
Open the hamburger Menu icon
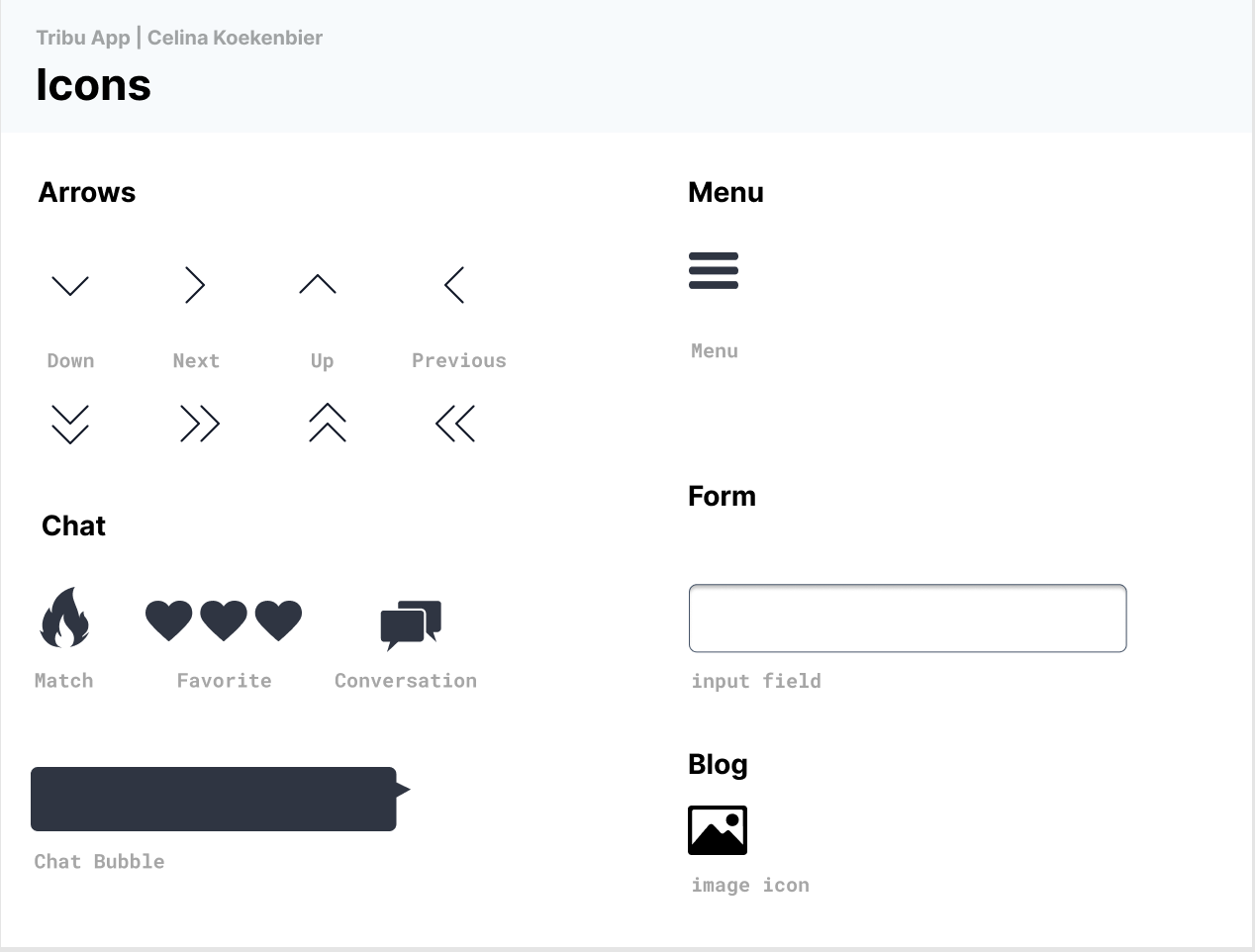tap(714, 271)
